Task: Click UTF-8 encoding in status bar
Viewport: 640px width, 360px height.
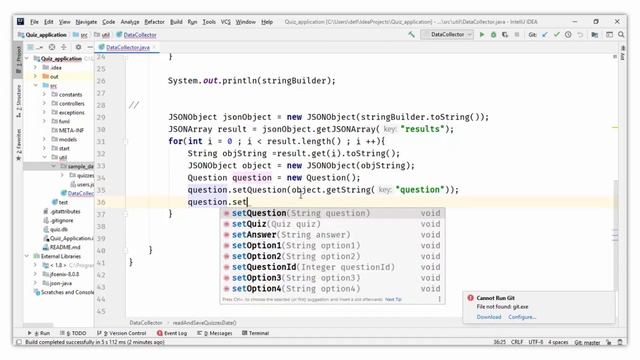Action: click(536, 342)
